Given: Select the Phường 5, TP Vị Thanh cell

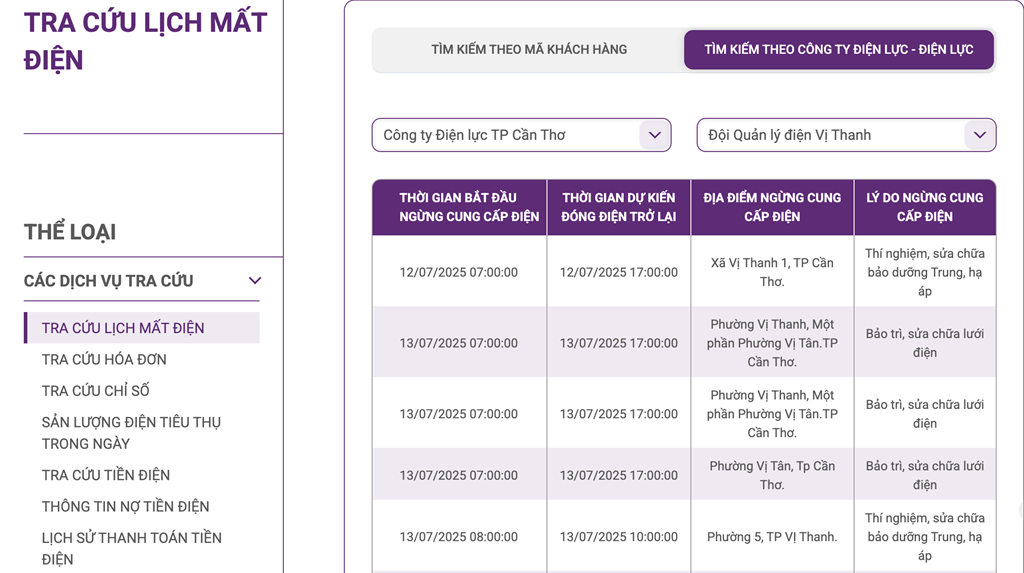Looking at the screenshot, I should pyautogui.click(x=772, y=537).
